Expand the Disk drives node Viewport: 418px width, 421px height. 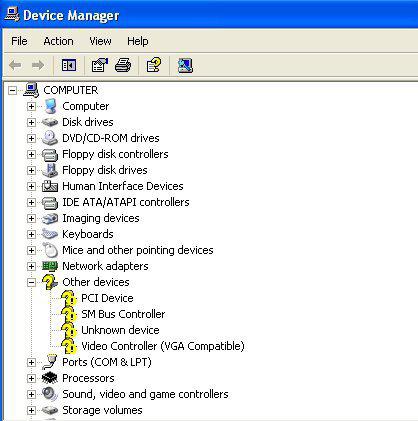pyautogui.click(x=31, y=122)
